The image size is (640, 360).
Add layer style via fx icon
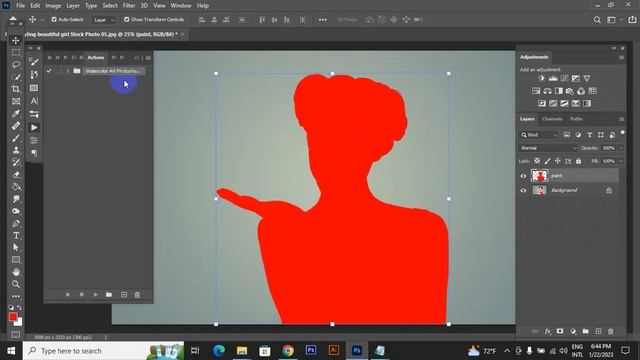coord(547,331)
